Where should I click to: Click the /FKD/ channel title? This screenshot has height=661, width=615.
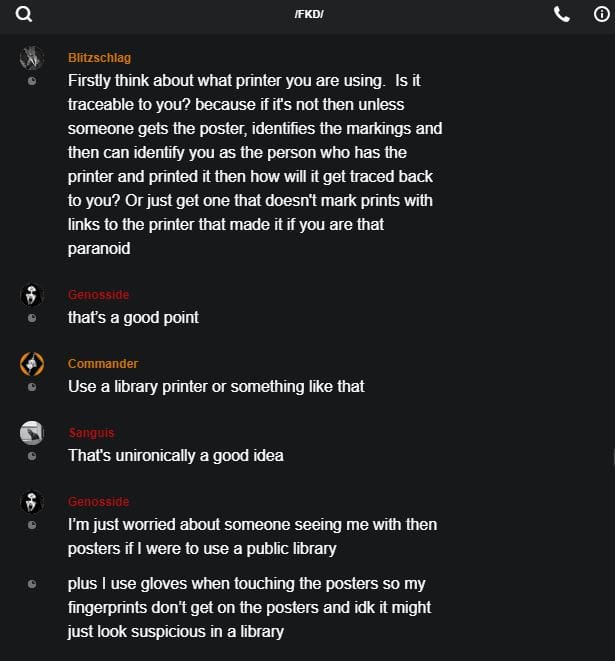tap(309, 14)
